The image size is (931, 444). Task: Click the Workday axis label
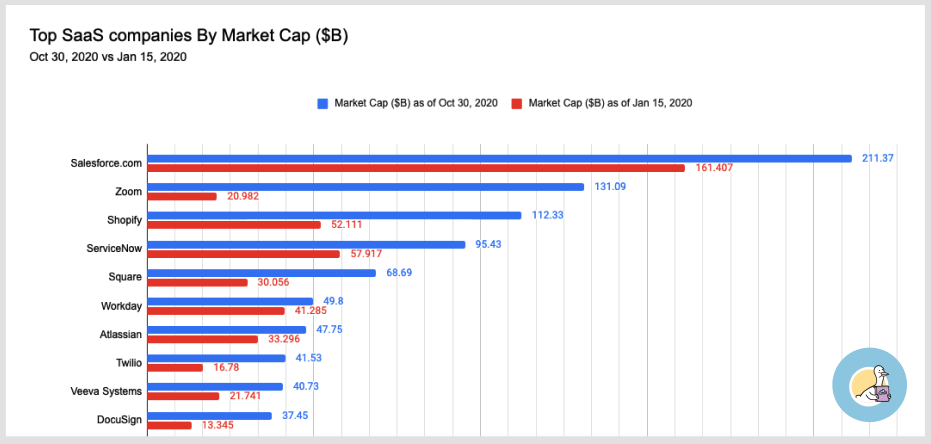(122, 306)
